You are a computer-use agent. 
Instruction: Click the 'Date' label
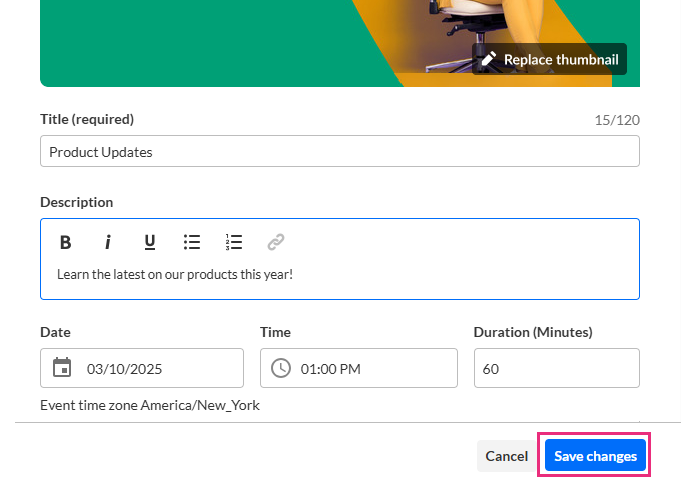point(55,332)
